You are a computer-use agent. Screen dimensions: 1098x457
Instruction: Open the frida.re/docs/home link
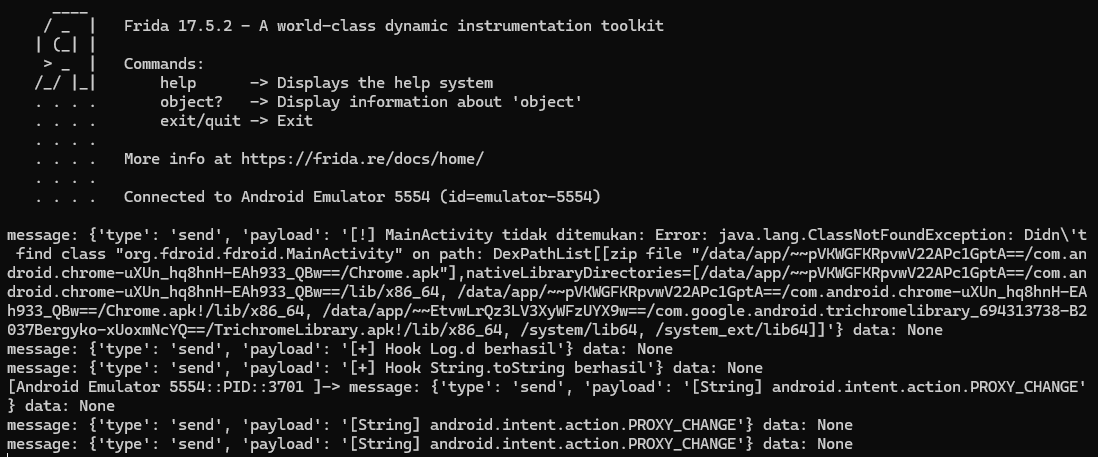[362, 159]
